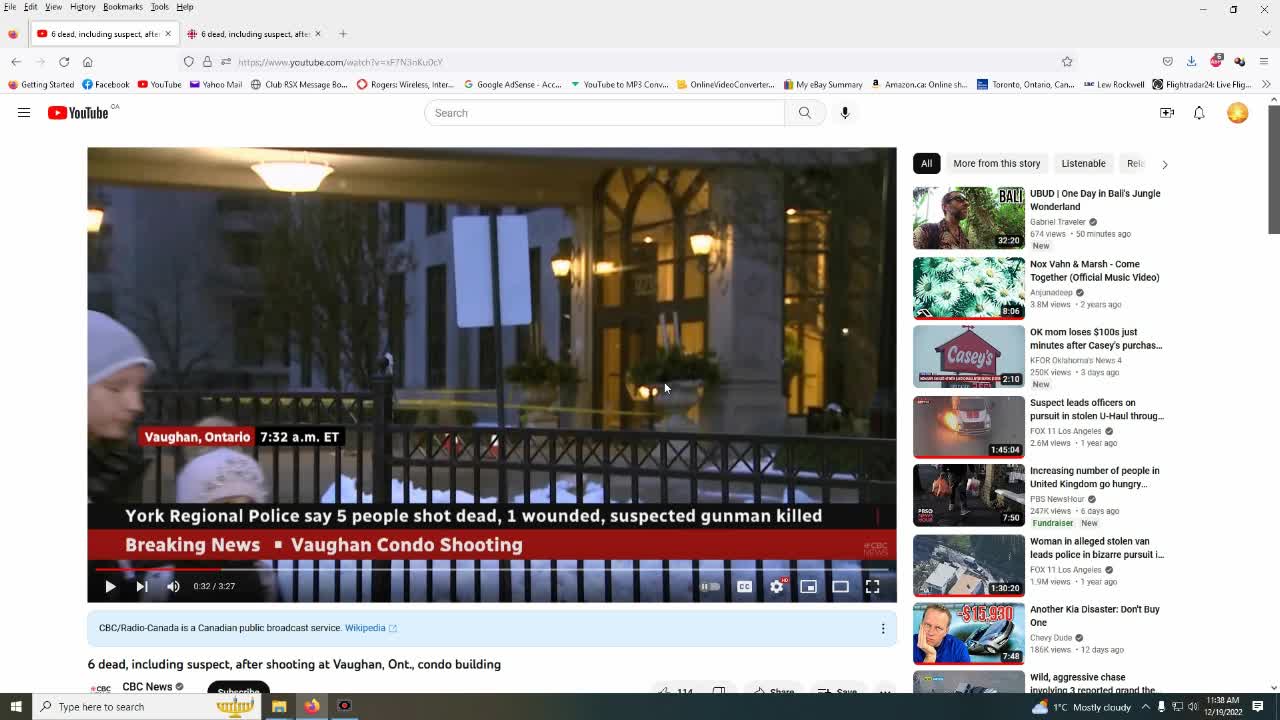Open info panel three-dot options

(883, 628)
